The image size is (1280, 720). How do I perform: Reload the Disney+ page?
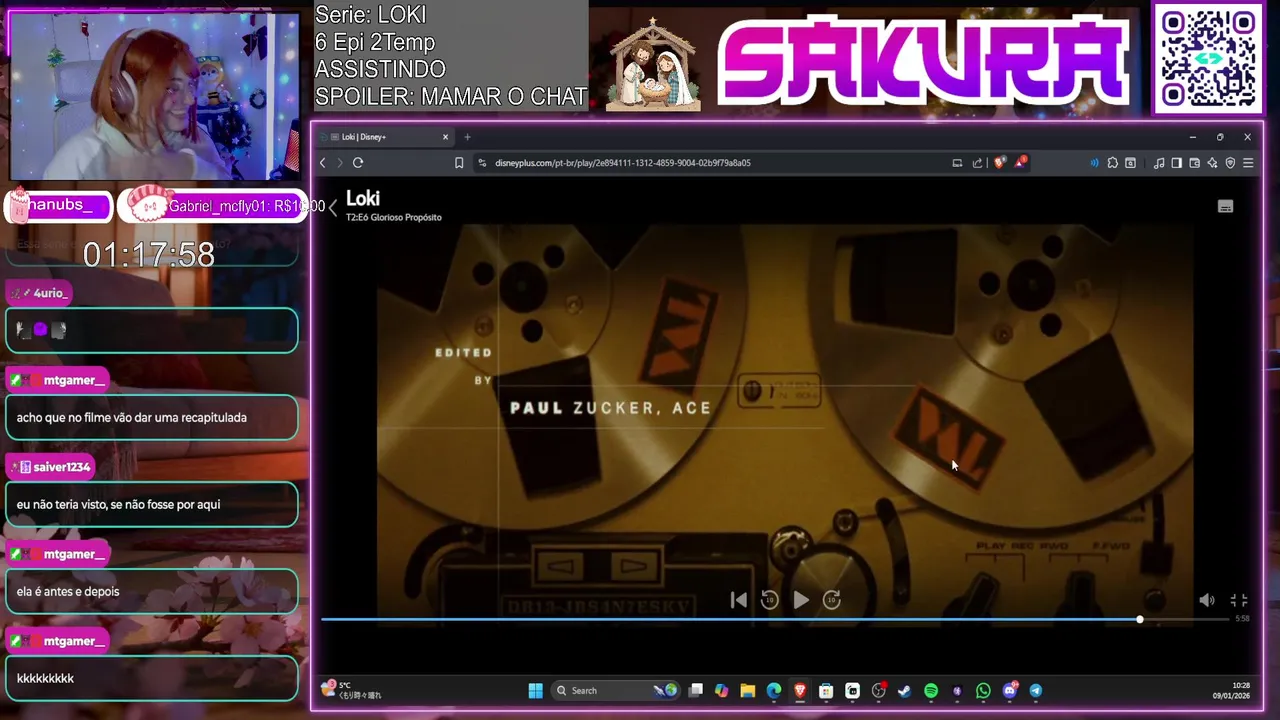[x=358, y=163]
